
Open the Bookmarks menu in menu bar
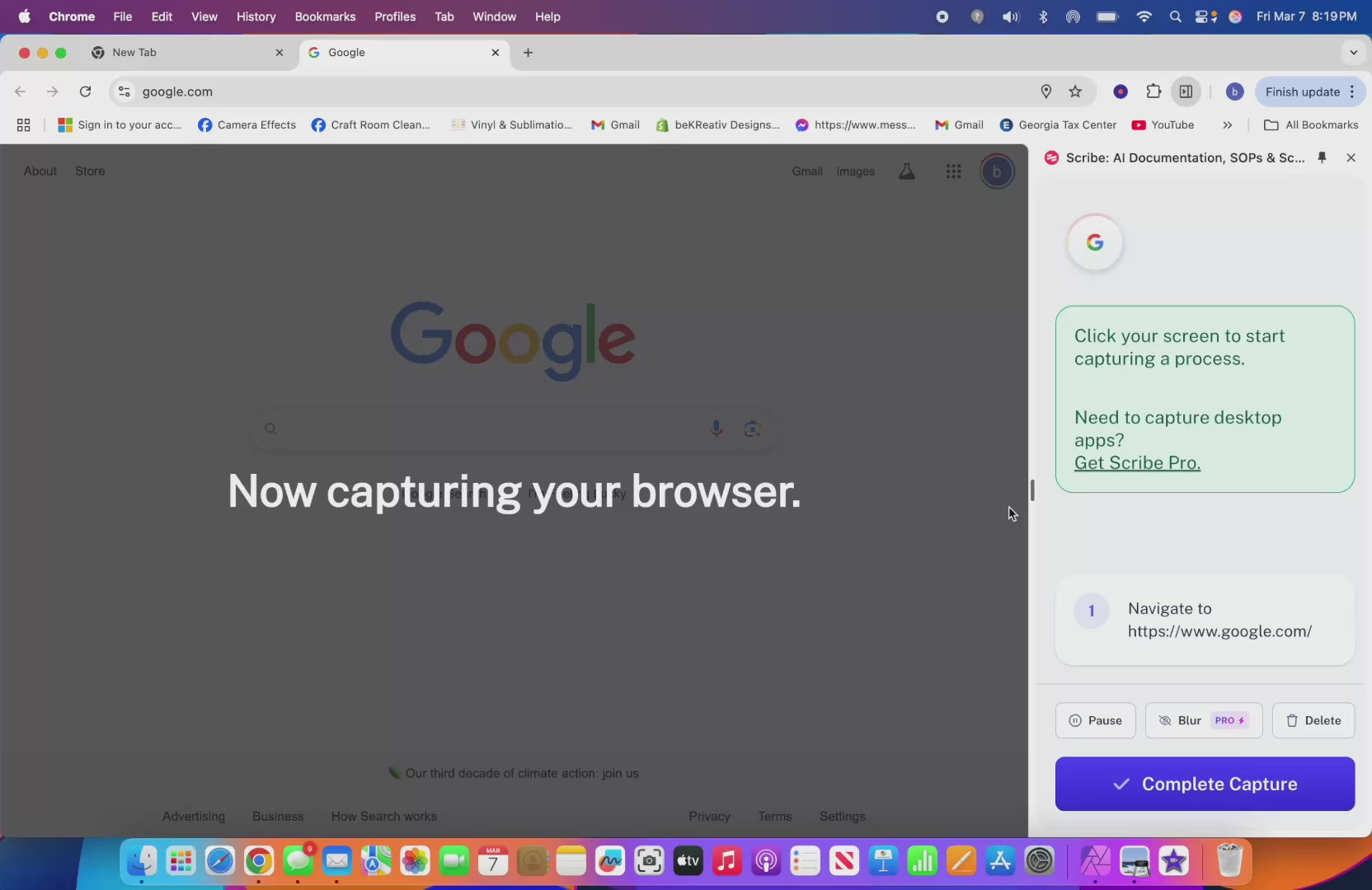point(325,16)
